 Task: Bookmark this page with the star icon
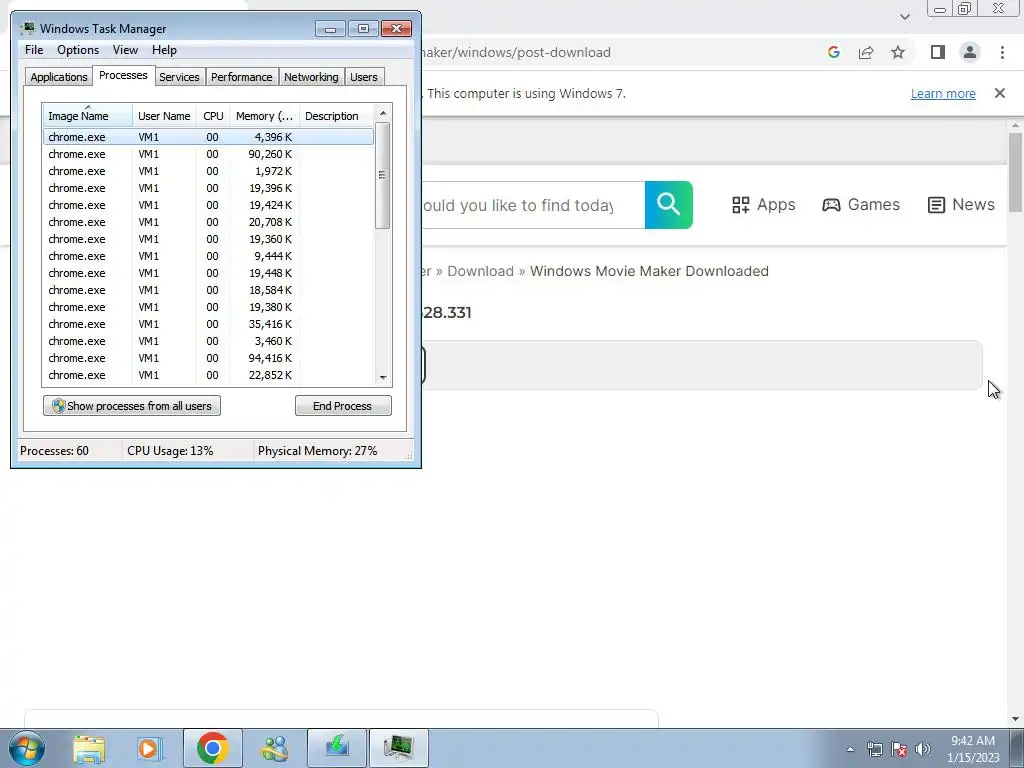[x=898, y=52]
